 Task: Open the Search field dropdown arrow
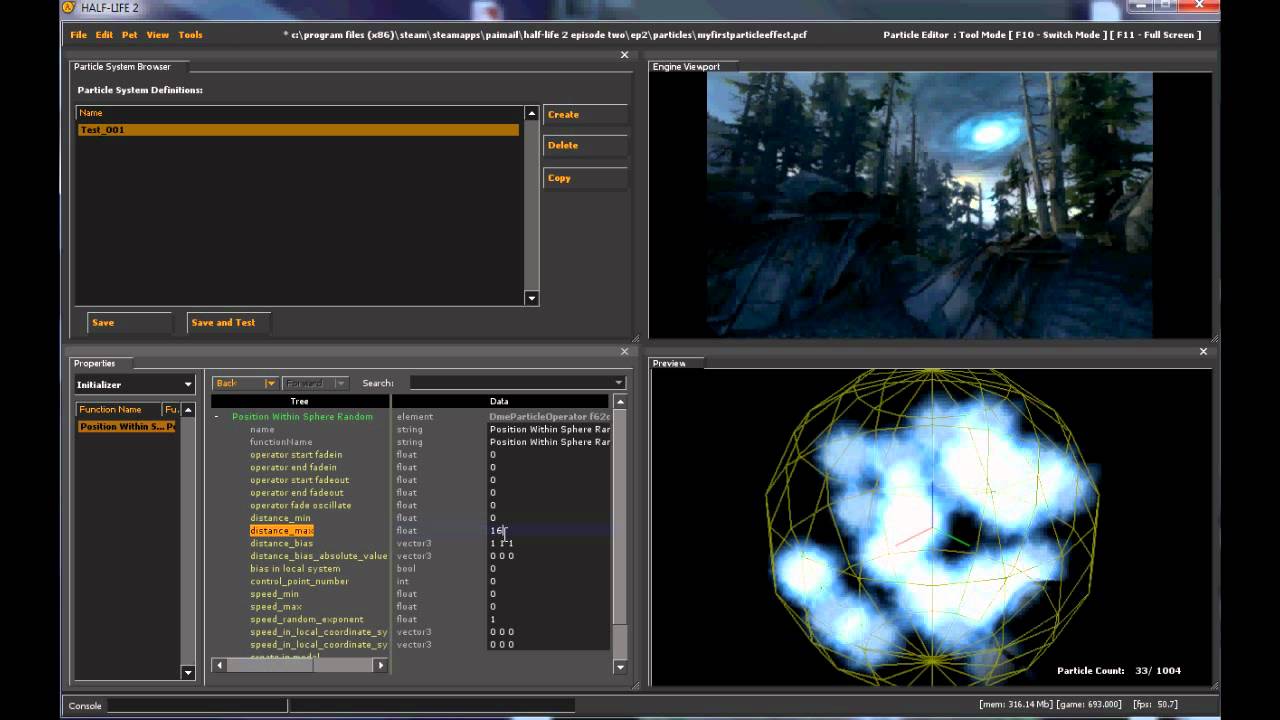pyautogui.click(x=618, y=383)
